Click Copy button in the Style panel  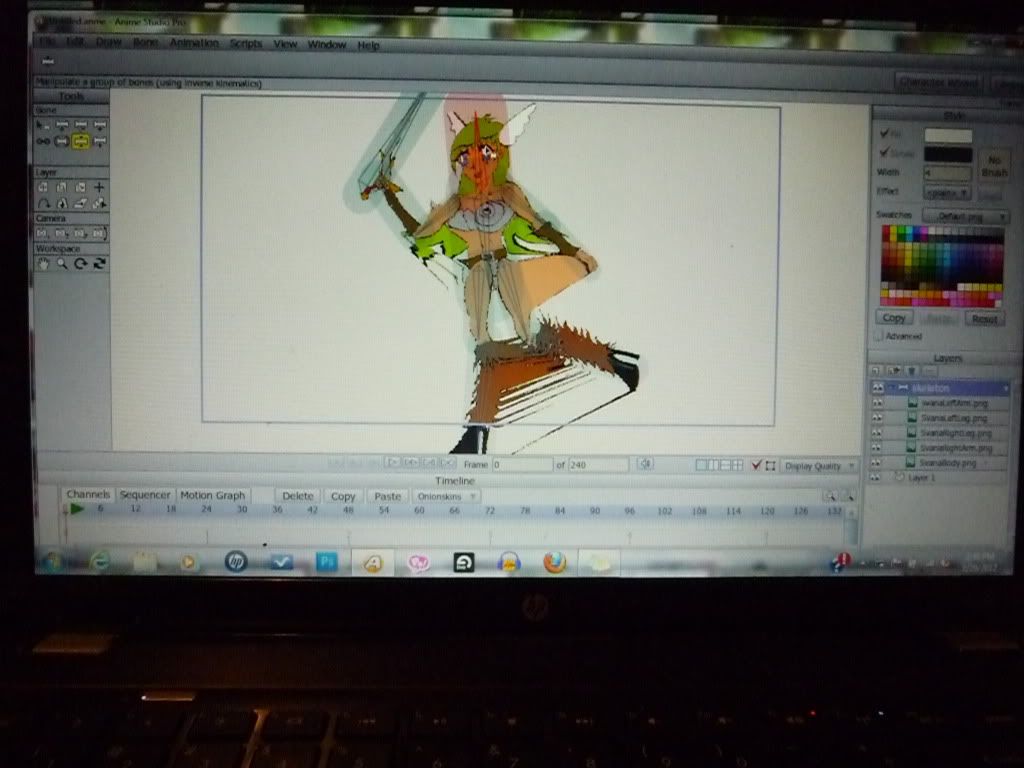(x=893, y=317)
